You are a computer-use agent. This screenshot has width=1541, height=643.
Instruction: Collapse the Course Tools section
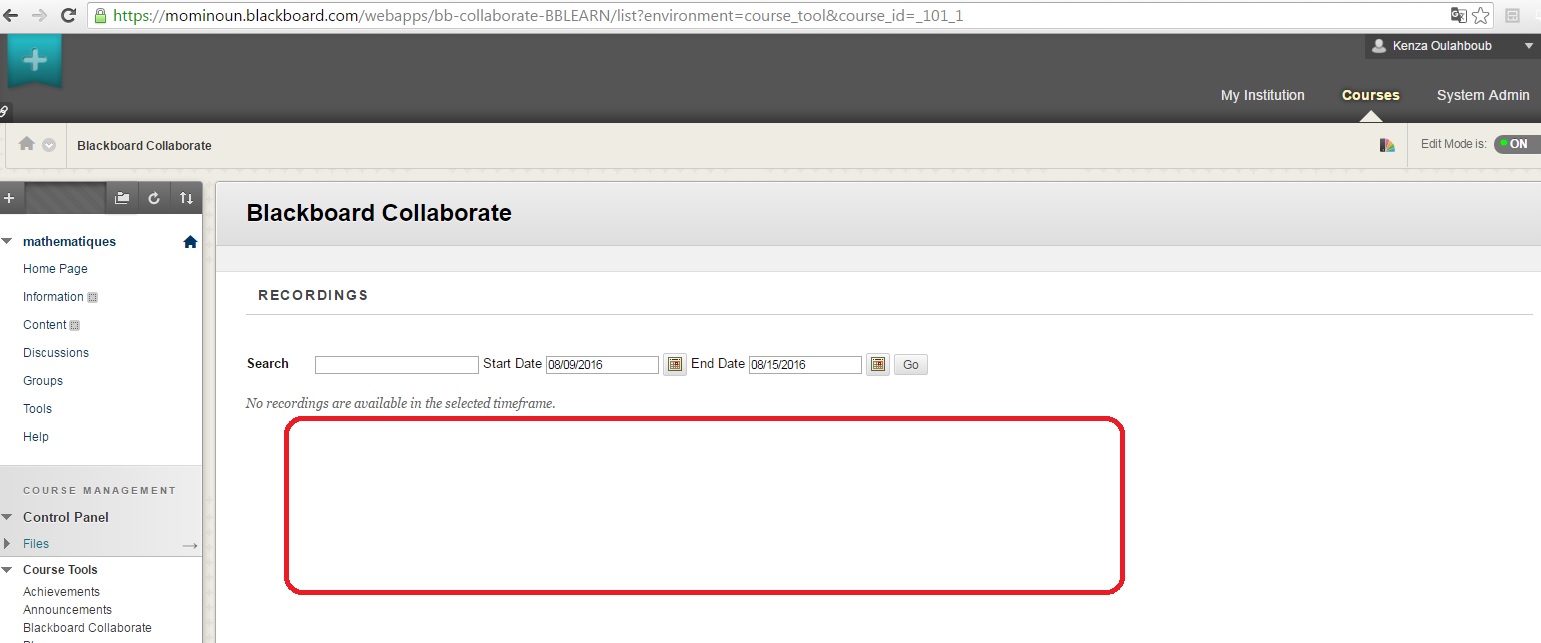8,570
